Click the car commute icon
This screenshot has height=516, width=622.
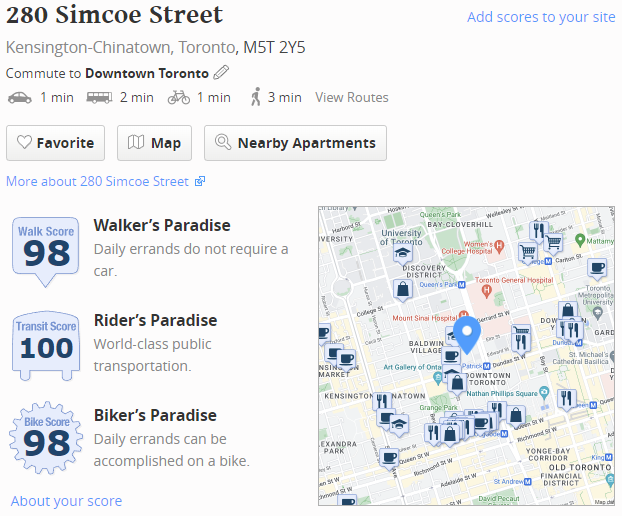tap(19, 97)
